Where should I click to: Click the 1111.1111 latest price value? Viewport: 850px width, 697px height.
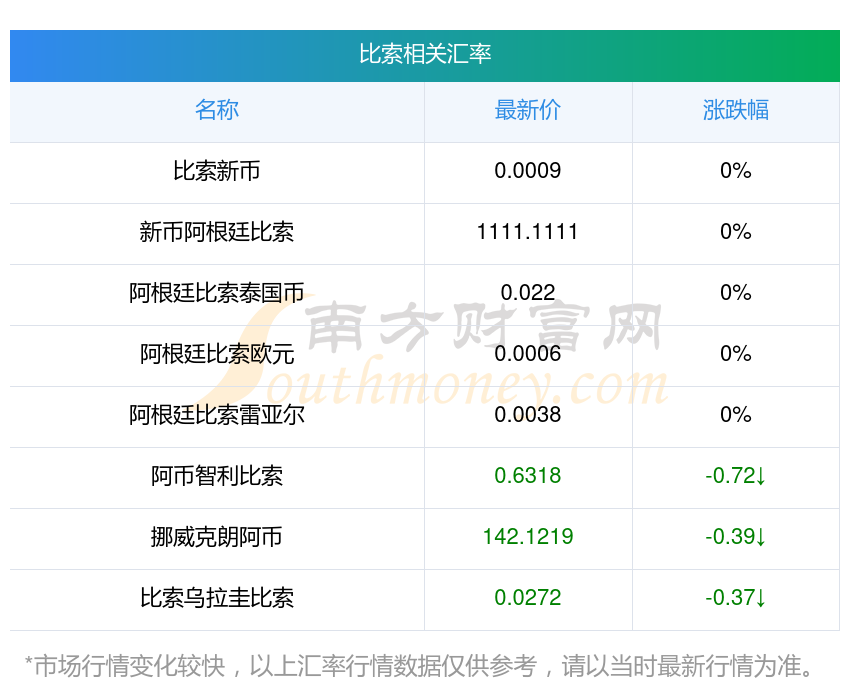[x=528, y=232]
